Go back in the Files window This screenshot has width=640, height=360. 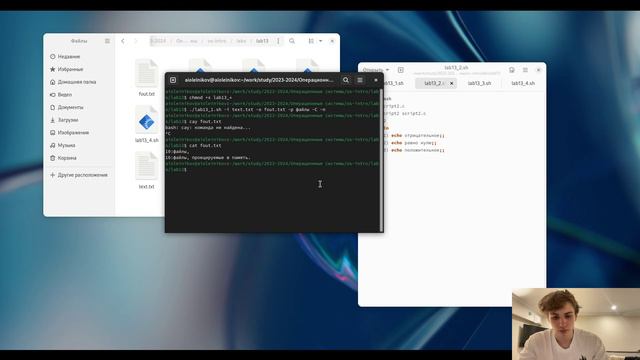123,41
